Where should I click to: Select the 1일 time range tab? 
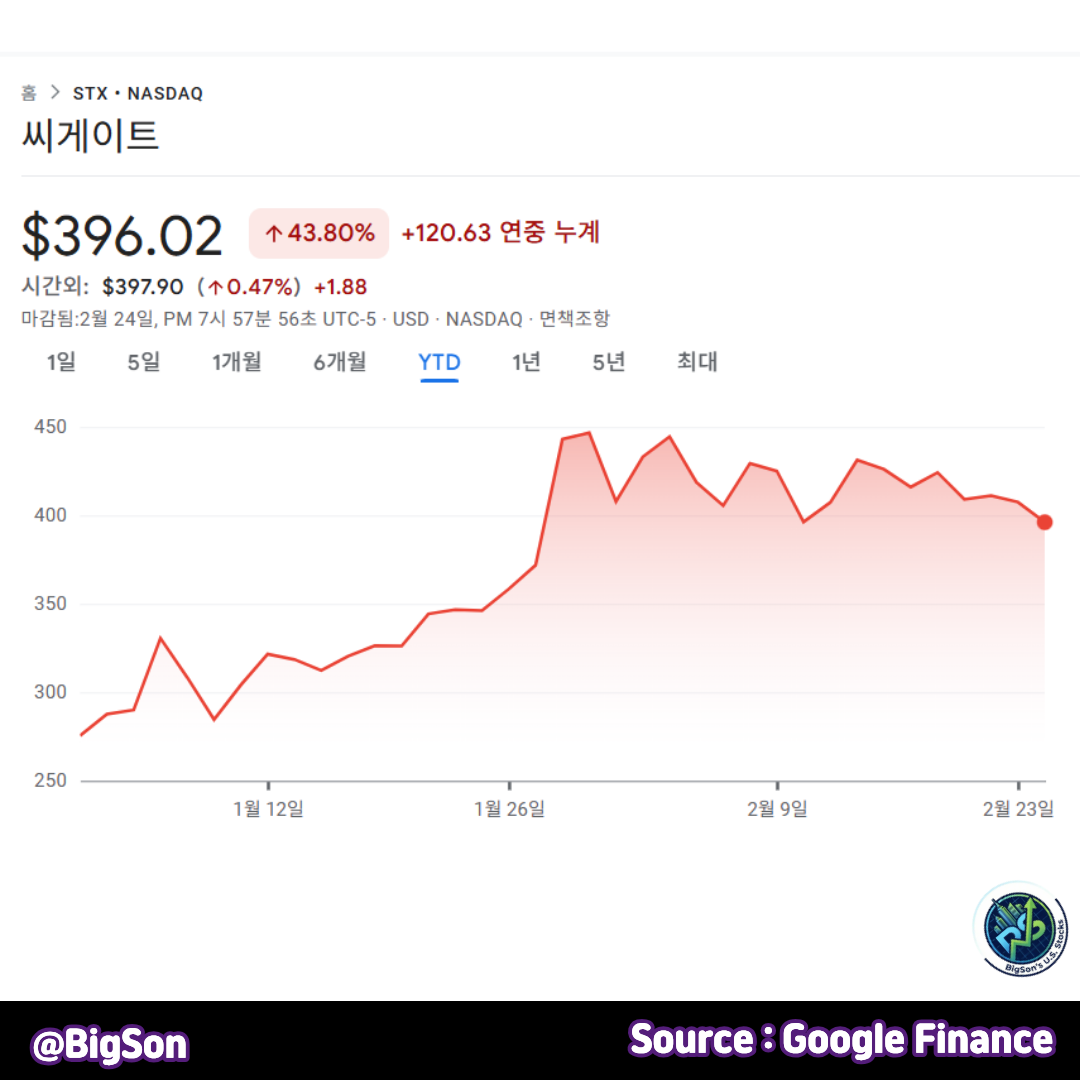(x=60, y=363)
